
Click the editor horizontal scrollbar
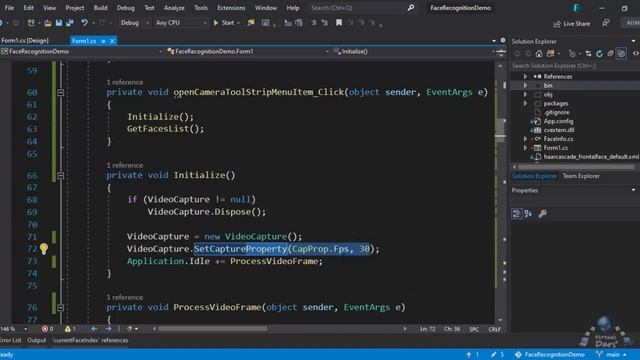(212, 329)
